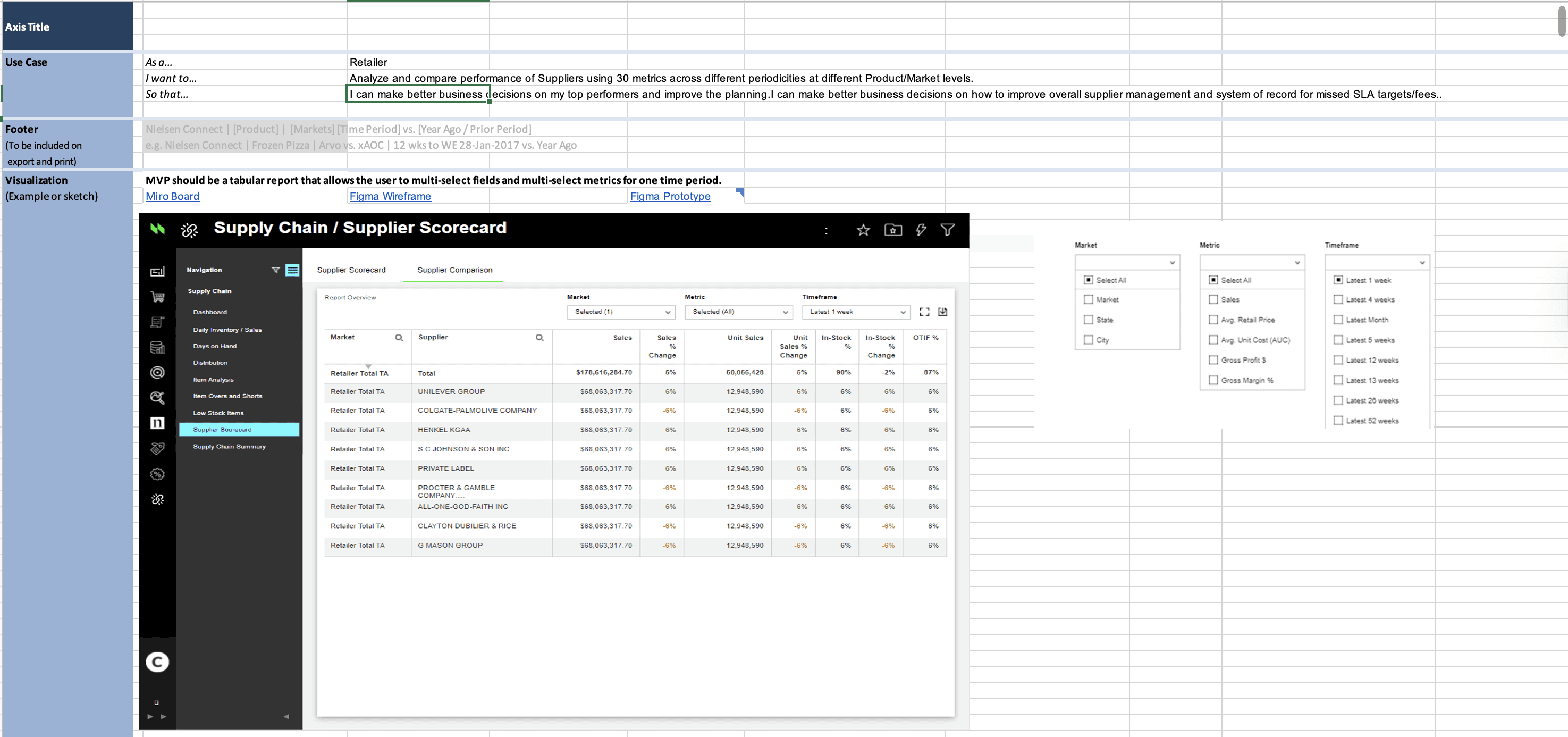This screenshot has height=737, width=1568.
Task: Open the Timeframe Latest 1 week dropdown
Action: (x=855, y=312)
